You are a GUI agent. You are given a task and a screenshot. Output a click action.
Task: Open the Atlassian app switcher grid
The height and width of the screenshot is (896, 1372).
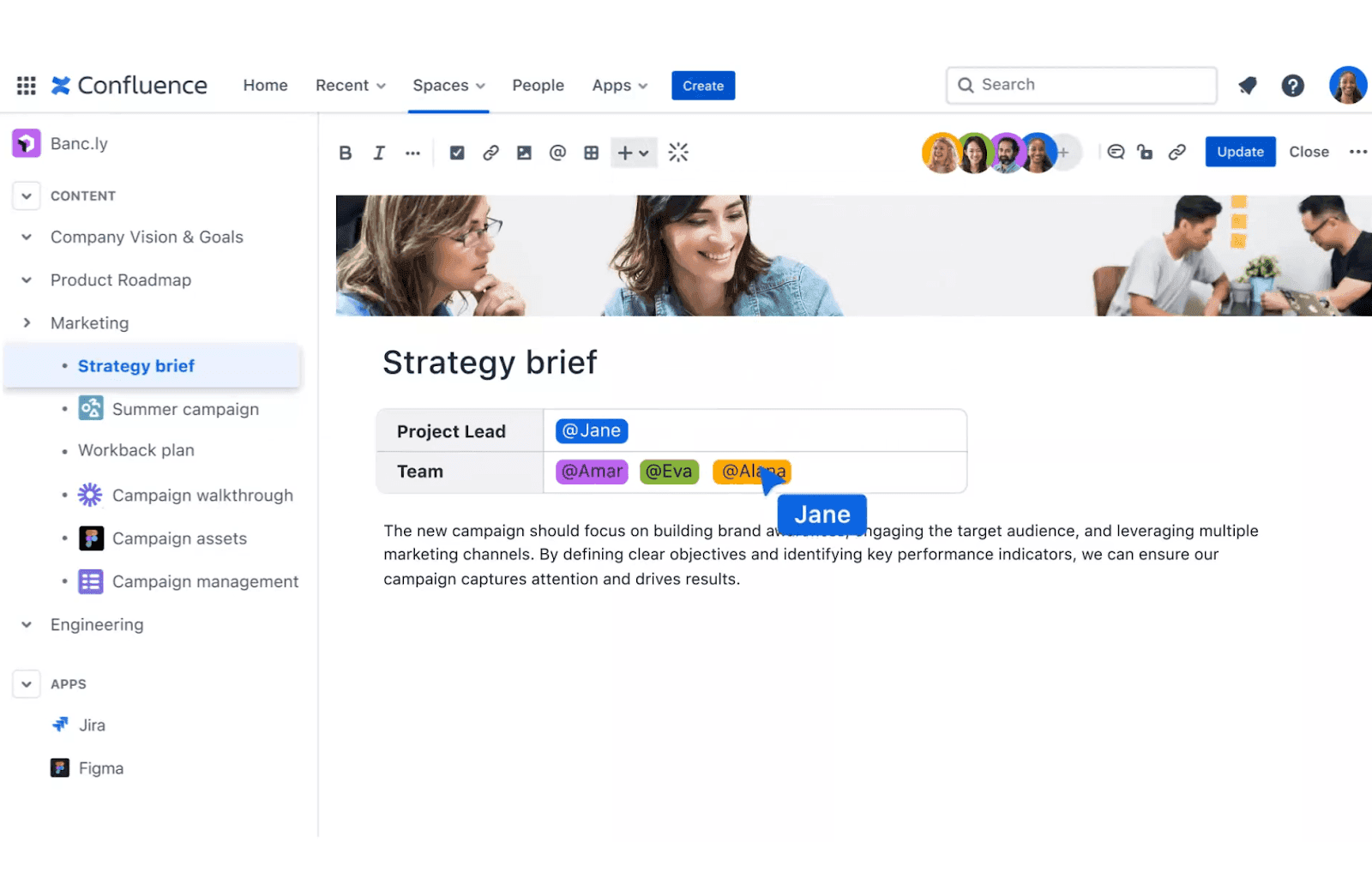point(25,85)
